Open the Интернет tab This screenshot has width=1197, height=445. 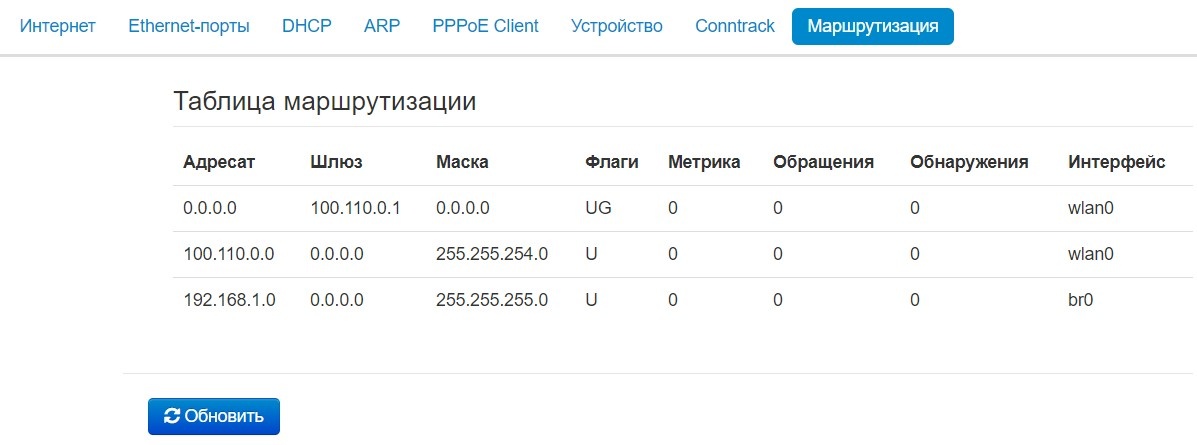58,26
